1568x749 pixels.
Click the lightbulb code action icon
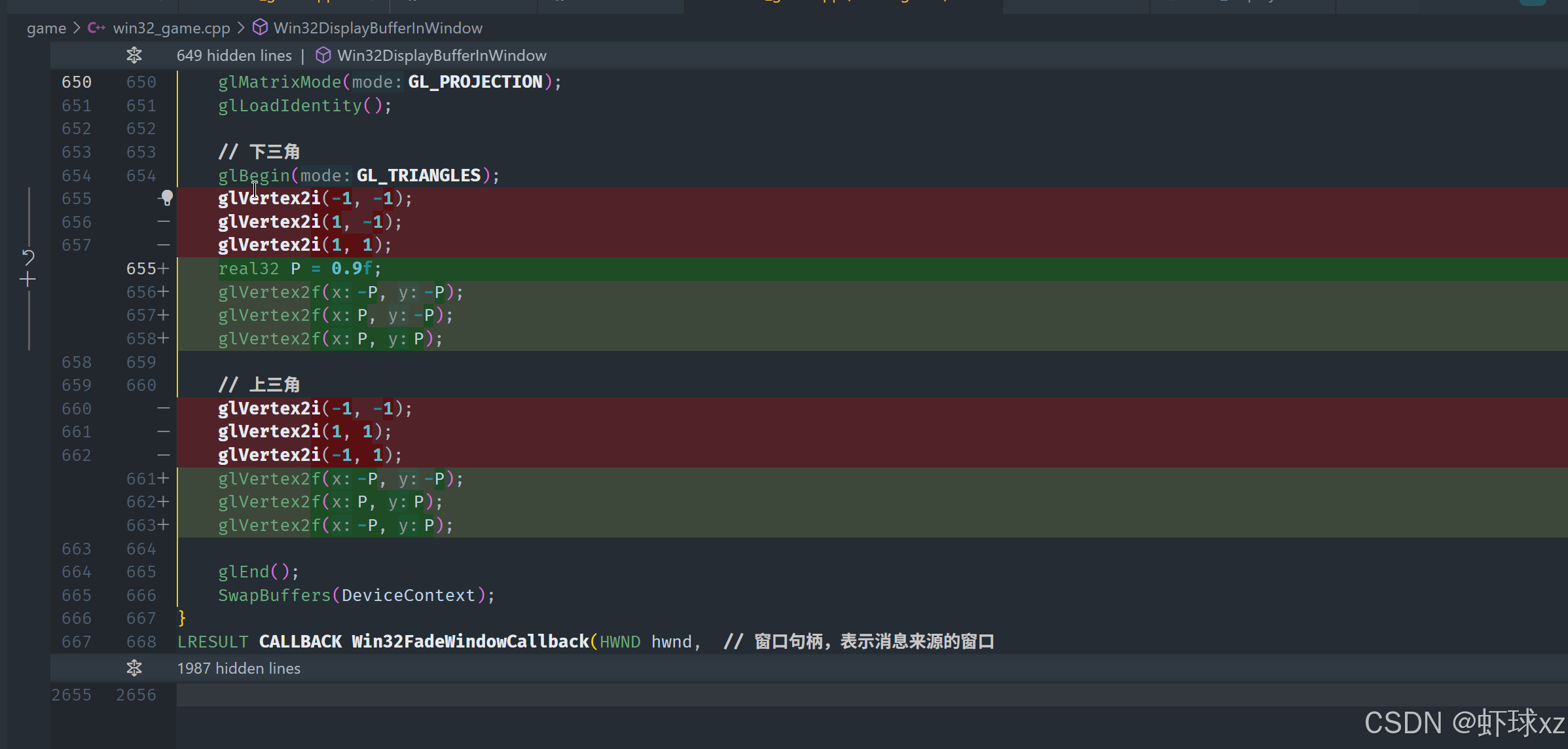point(167,197)
